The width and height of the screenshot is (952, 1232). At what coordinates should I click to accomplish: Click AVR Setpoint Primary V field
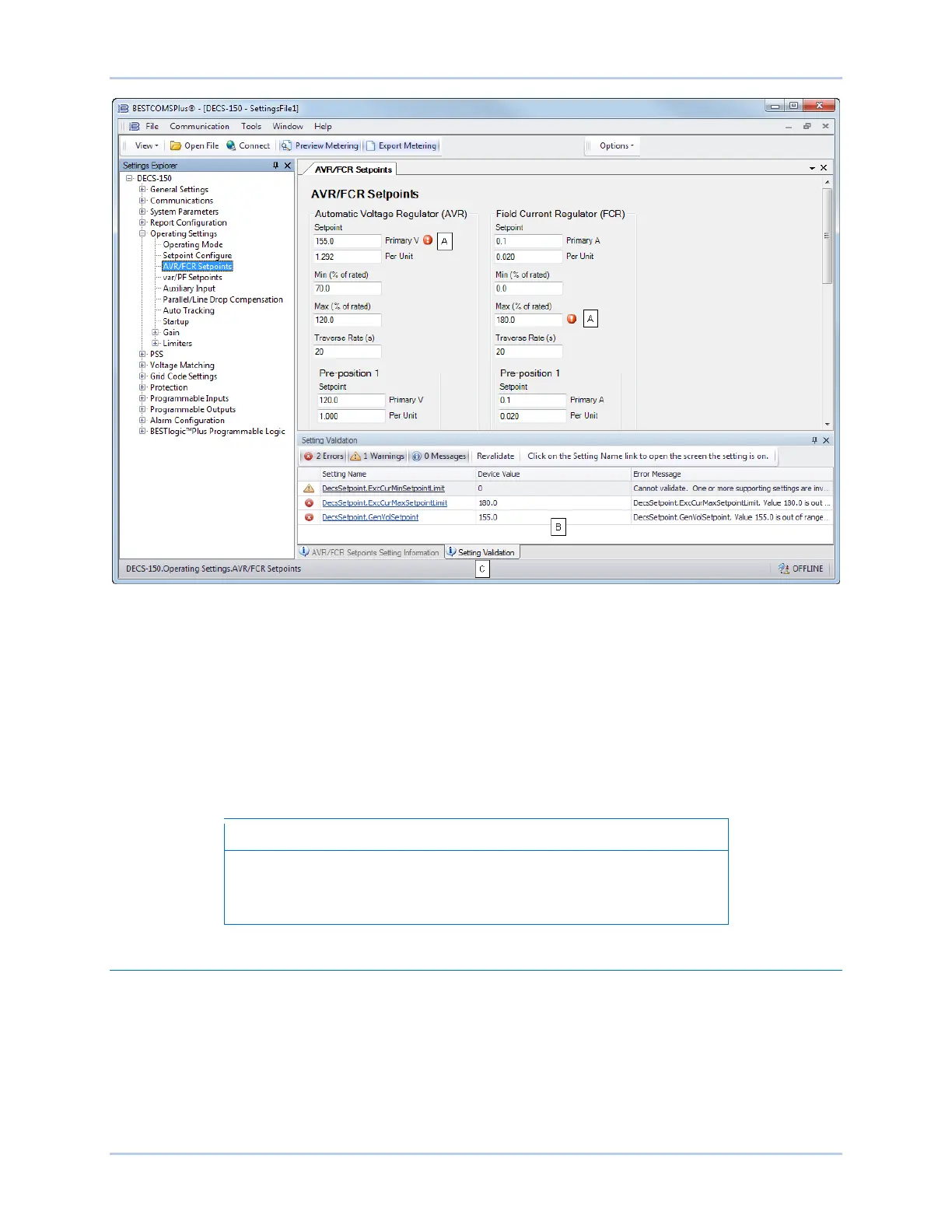coord(348,241)
